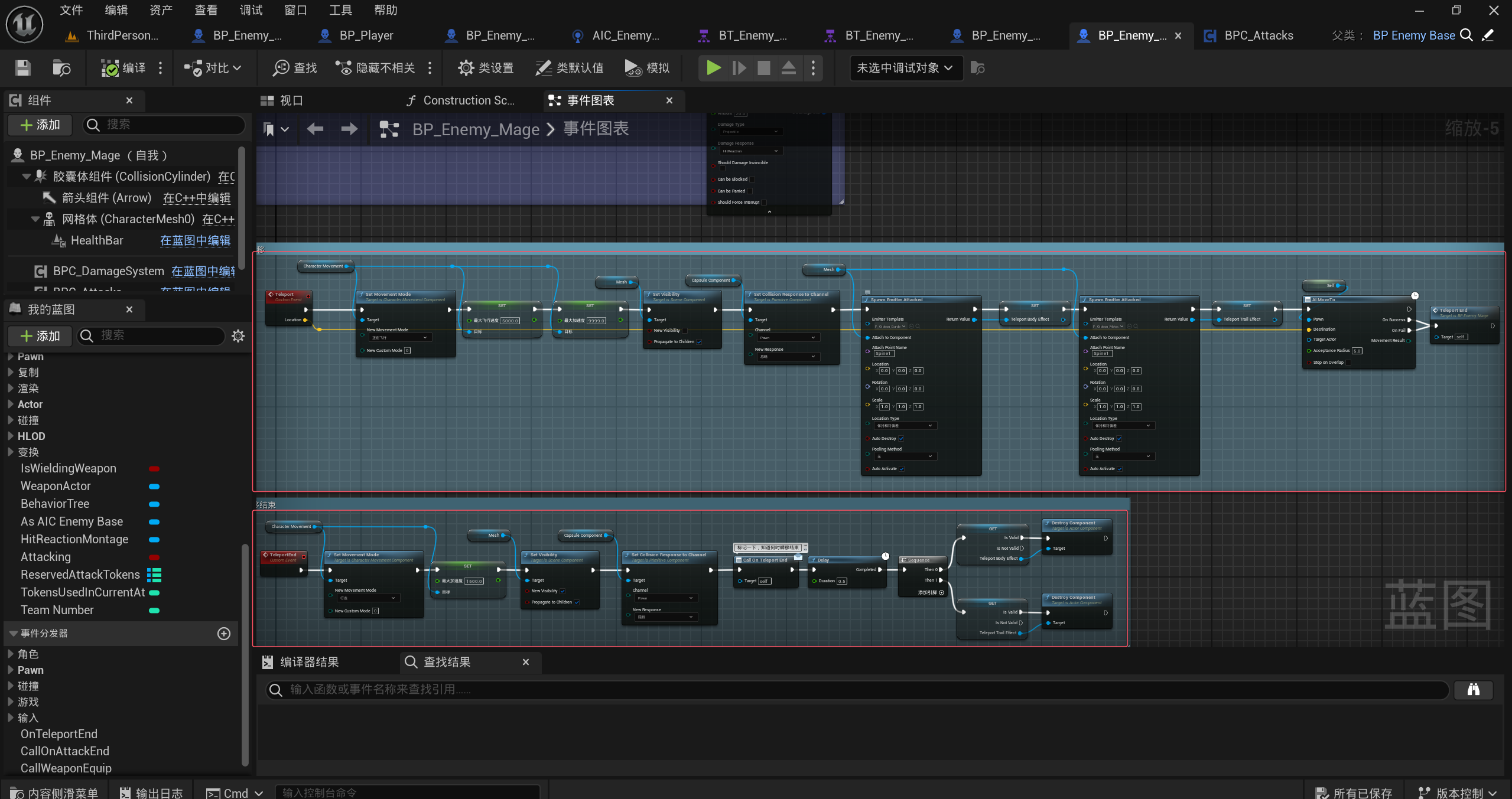Click the components panel search field
Viewport: 1512px width, 799px height.
(x=164, y=125)
